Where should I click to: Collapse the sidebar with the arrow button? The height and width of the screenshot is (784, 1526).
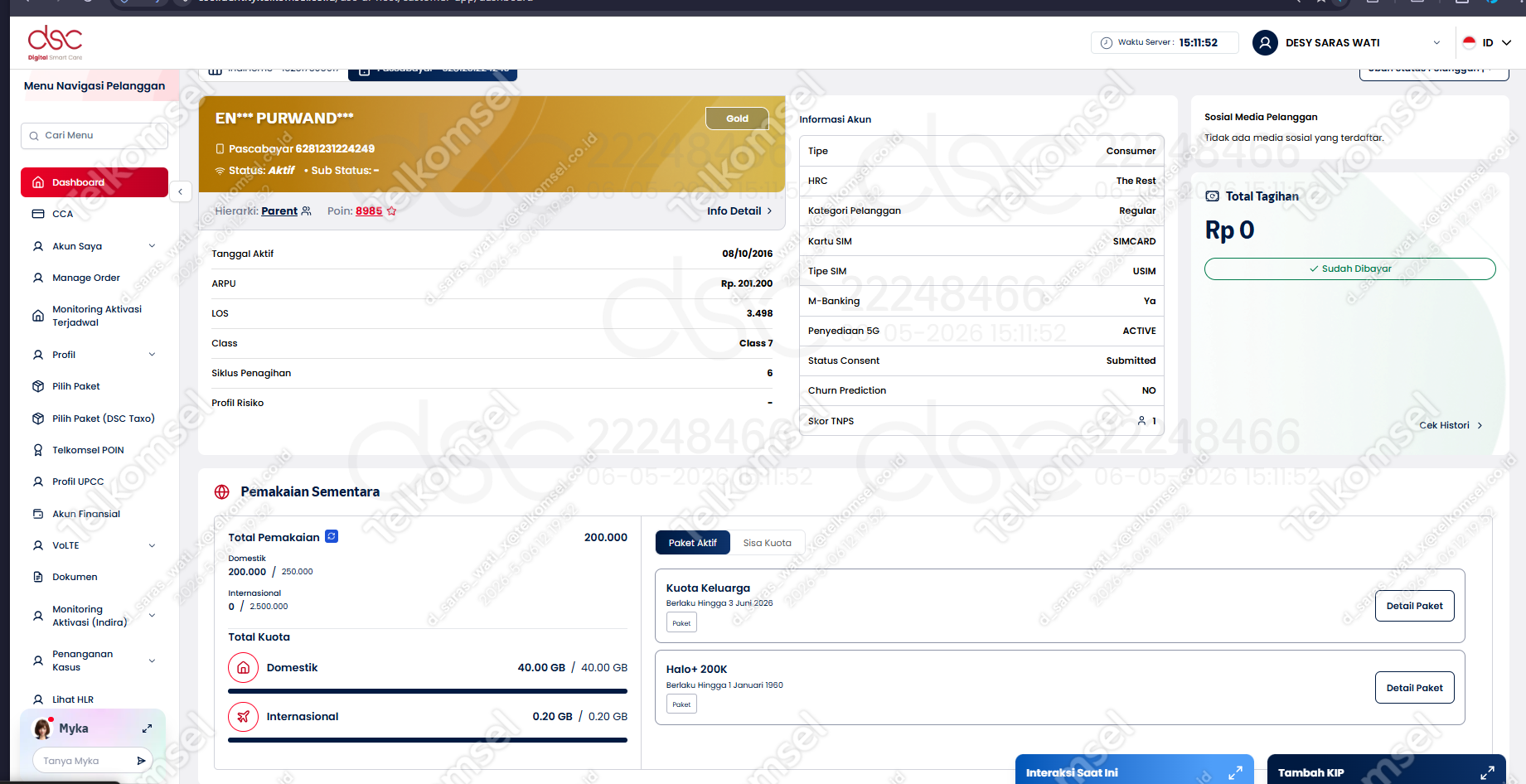[x=181, y=191]
